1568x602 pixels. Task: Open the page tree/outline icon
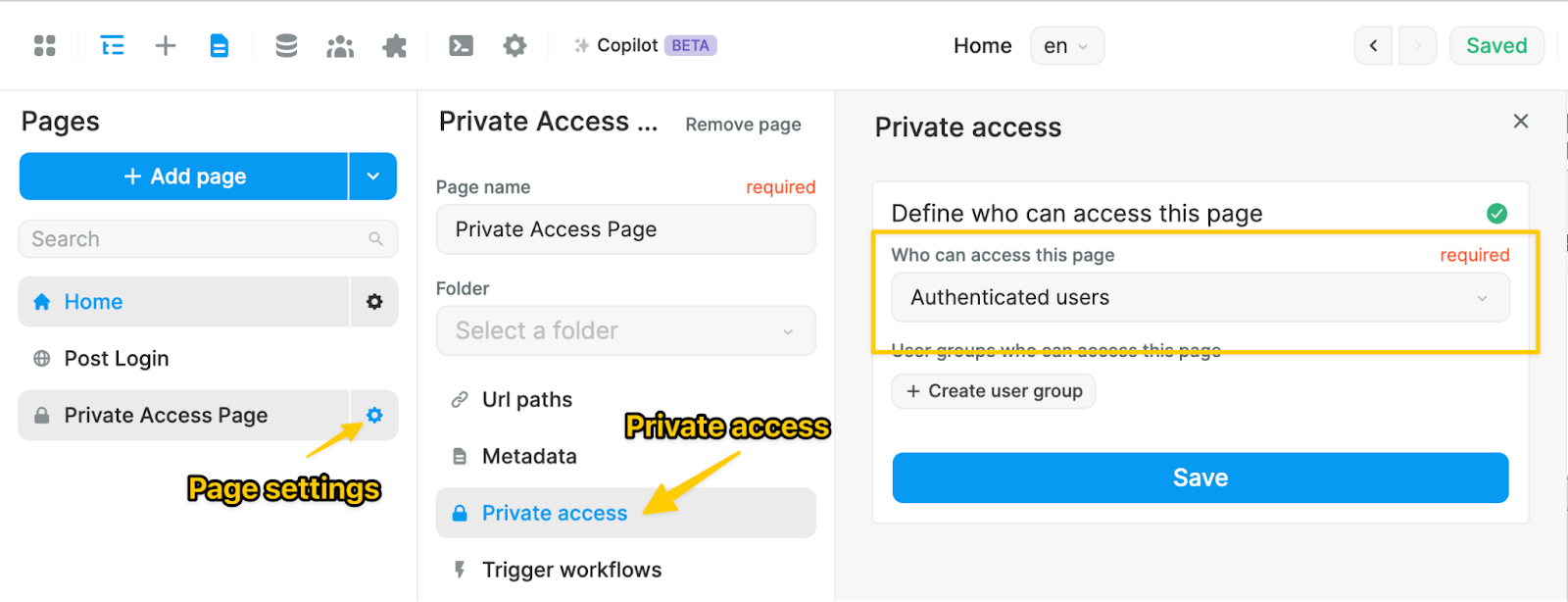click(x=111, y=45)
